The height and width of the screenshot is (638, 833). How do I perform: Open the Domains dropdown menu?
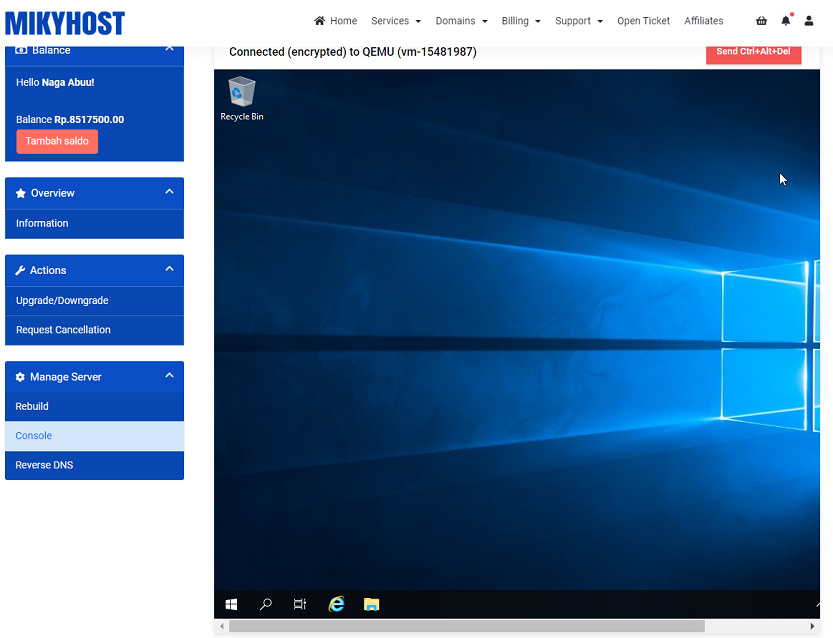pyautogui.click(x=461, y=21)
